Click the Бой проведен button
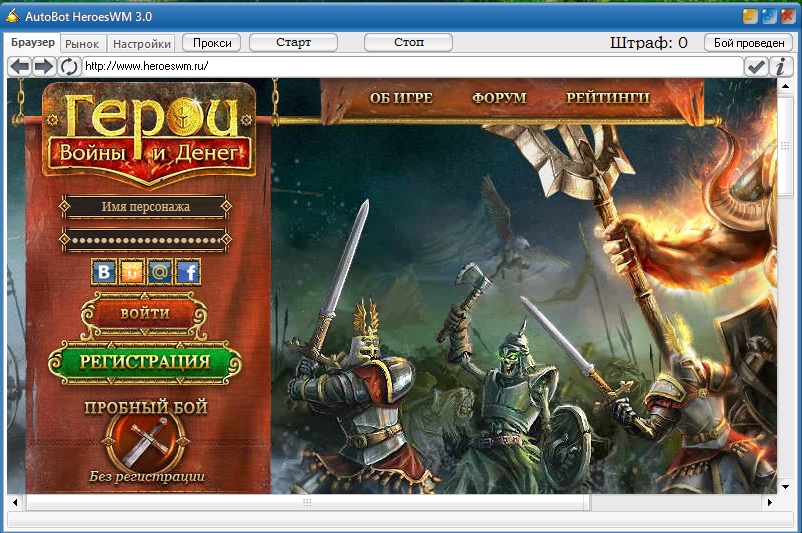802x533 pixels. click(749, 43)
